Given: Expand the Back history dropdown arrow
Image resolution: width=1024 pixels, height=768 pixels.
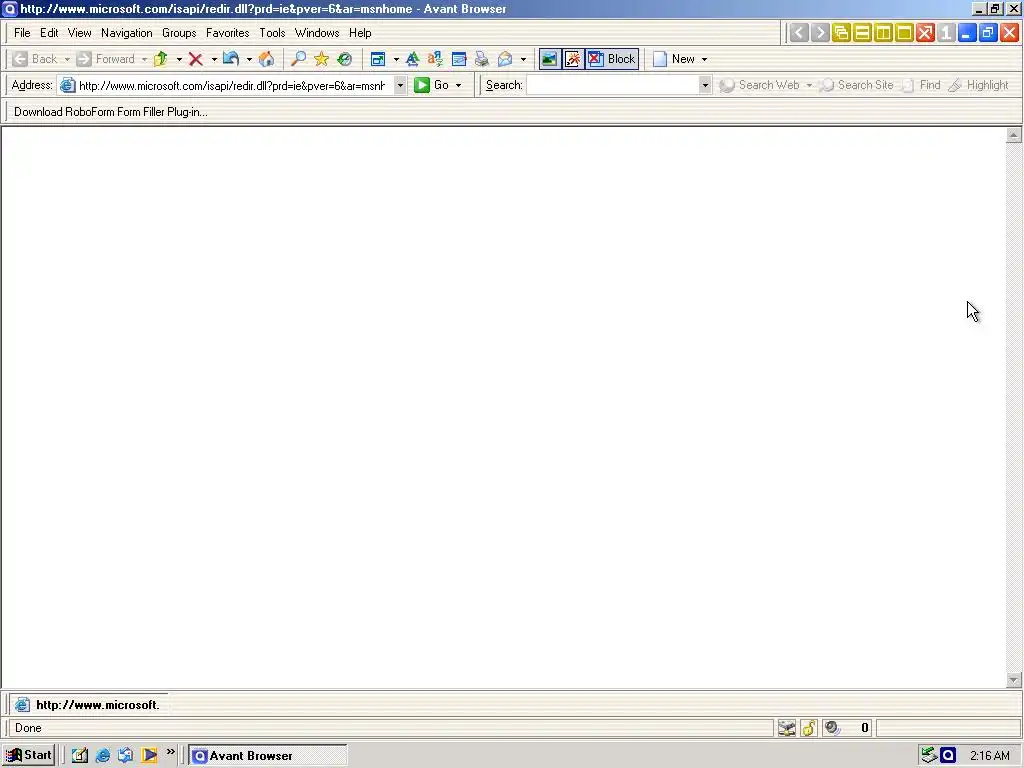Looking at the screenshot, I should (67, 59).
